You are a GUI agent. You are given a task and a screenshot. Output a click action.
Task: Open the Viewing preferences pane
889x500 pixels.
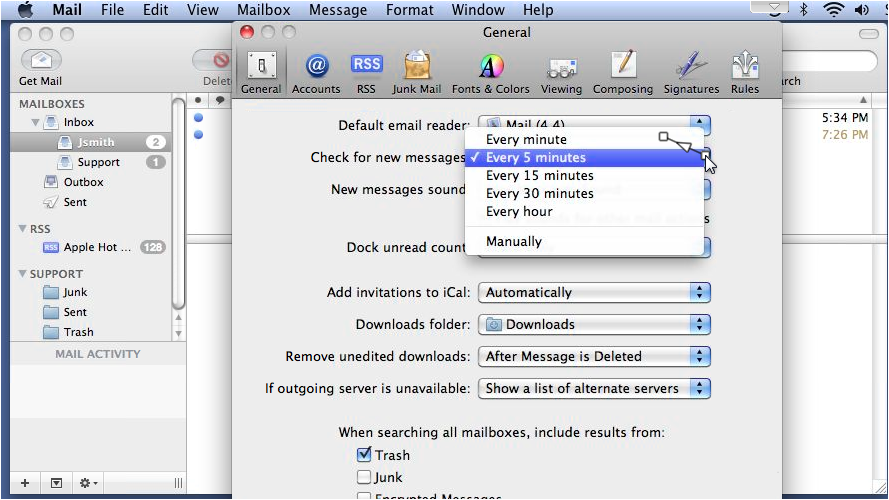coord(561,73)
